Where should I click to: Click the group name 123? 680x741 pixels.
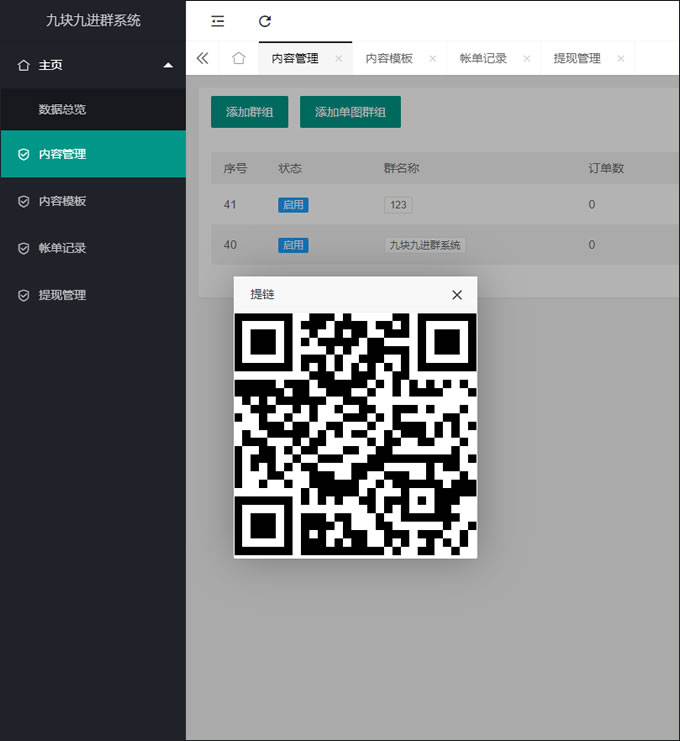tap(398, 205)
